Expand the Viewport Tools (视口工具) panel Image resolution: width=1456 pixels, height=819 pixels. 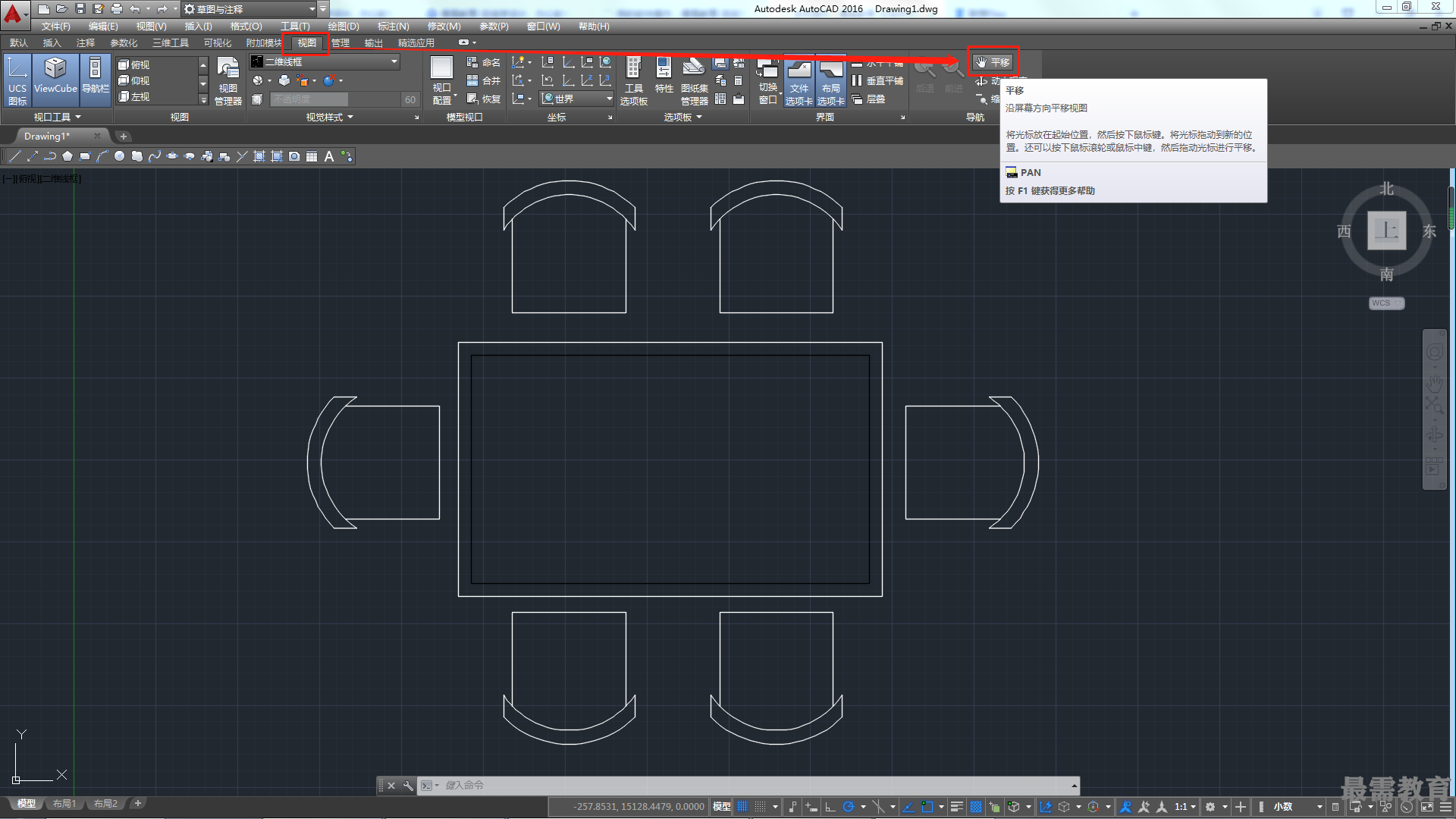(x=57, y=117)
